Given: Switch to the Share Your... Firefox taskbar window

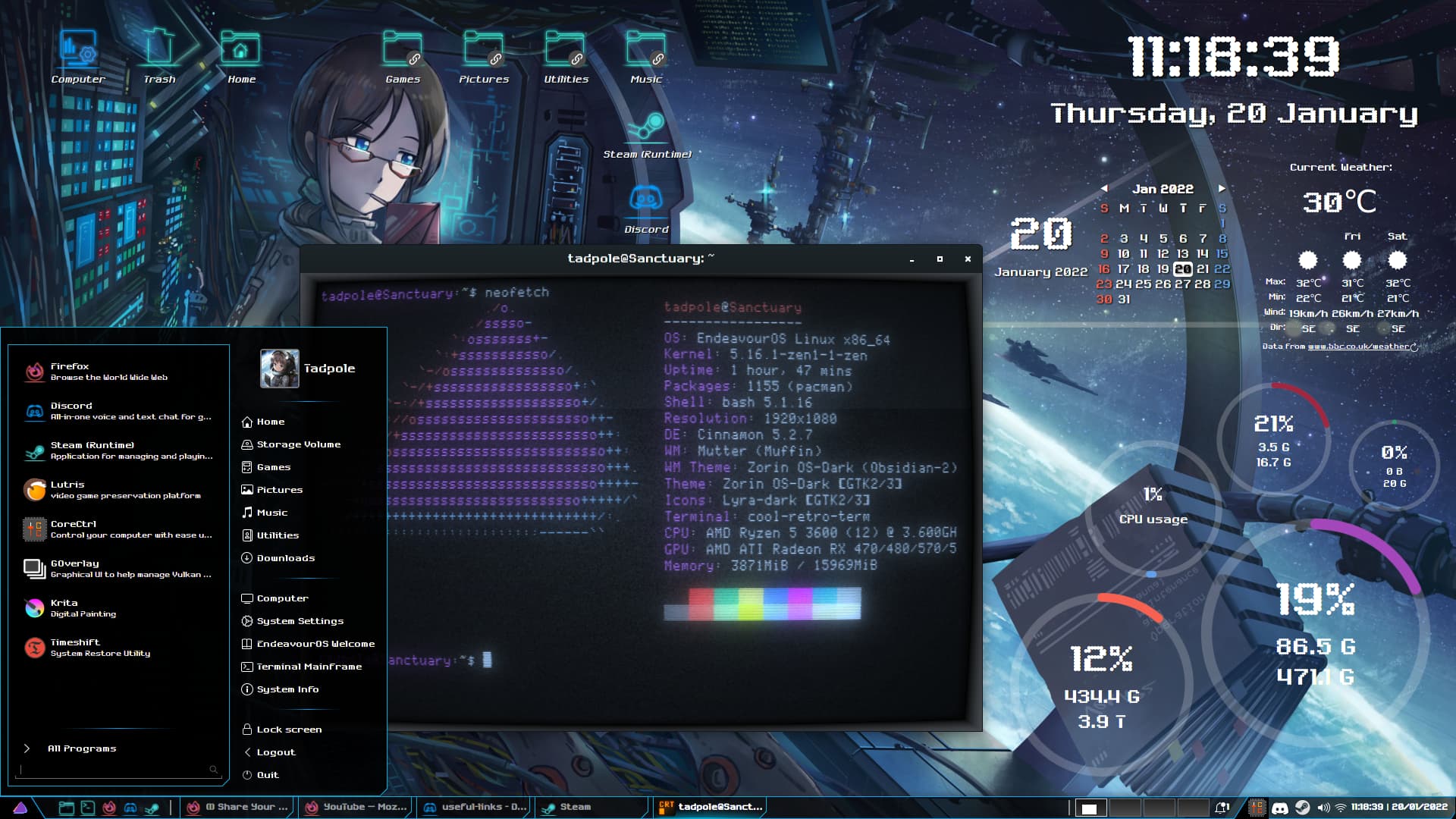Looking at the screenshot, I should [x=237, y=808].
